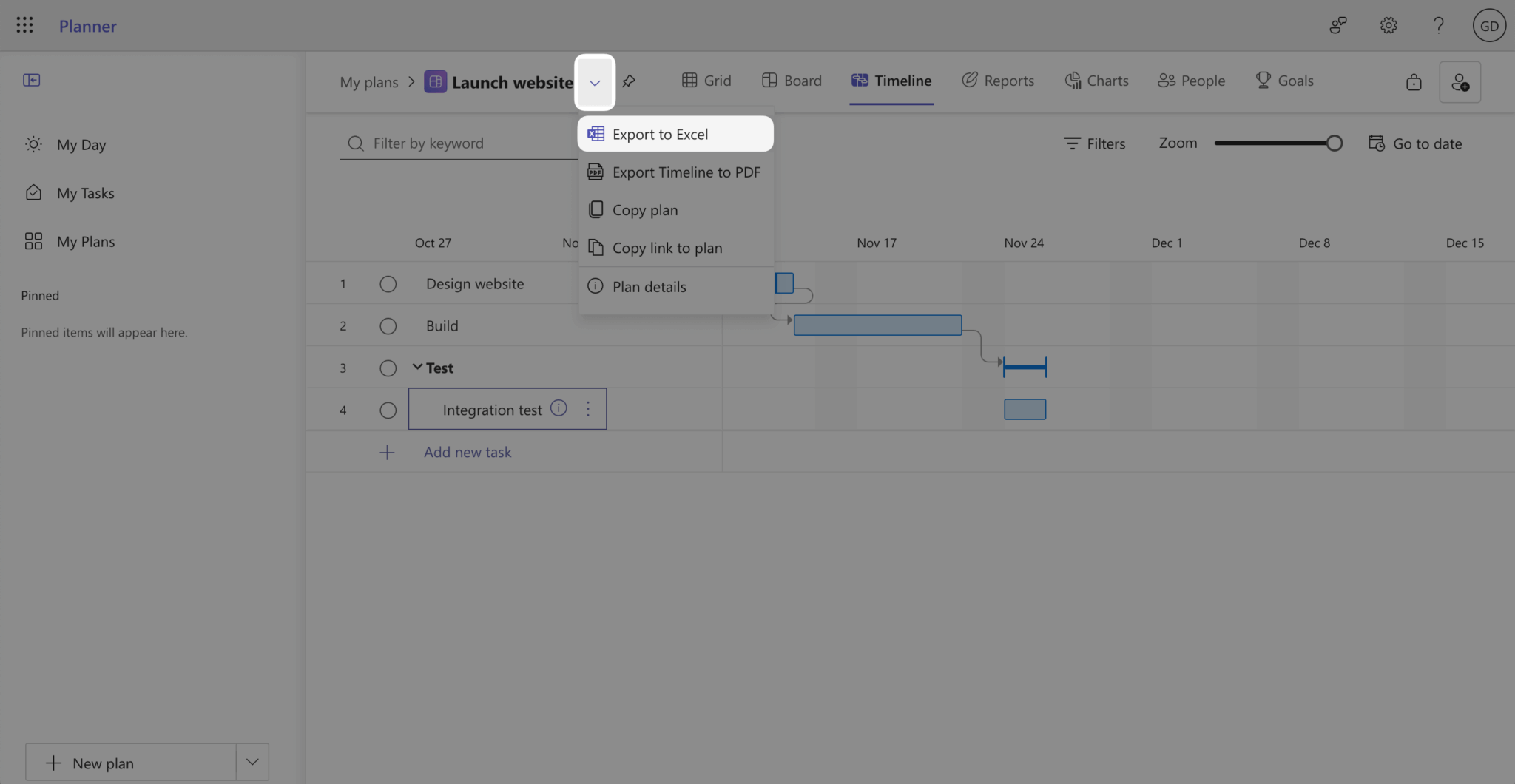The height and width of the screenshot is (784, 1515).
Task: Toggle completion circle for Integration test
Action: click(x=388, y=410)
